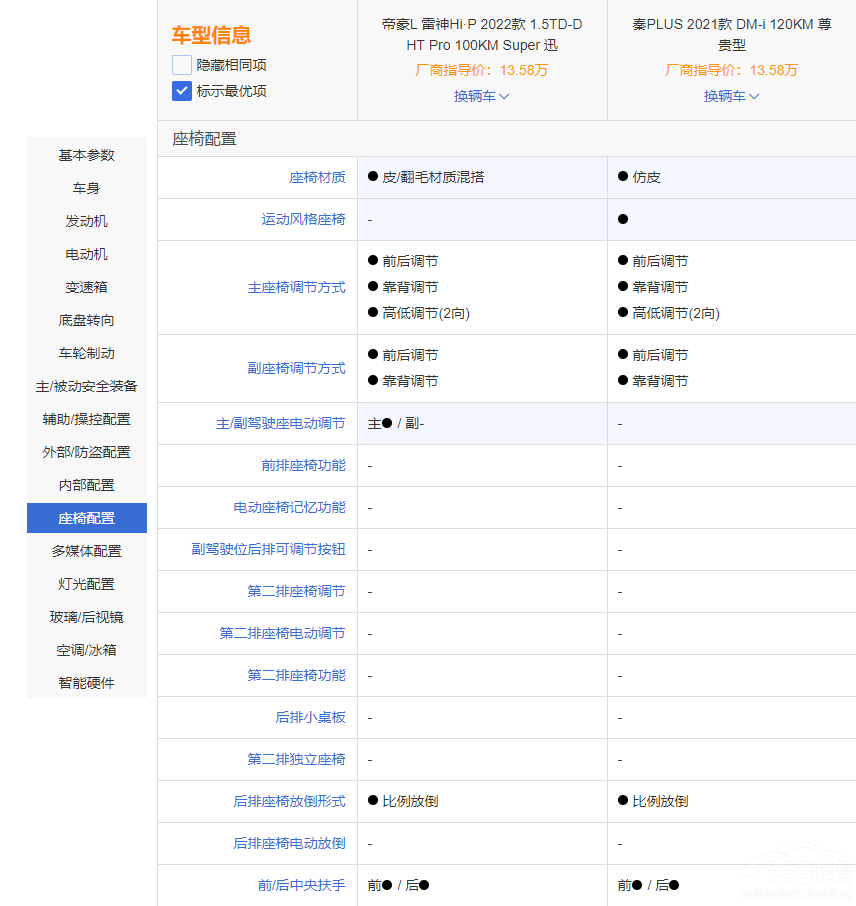The image size is (856, 906).
Task: Navigate to 变速箱 section
Action: [87, 287]
